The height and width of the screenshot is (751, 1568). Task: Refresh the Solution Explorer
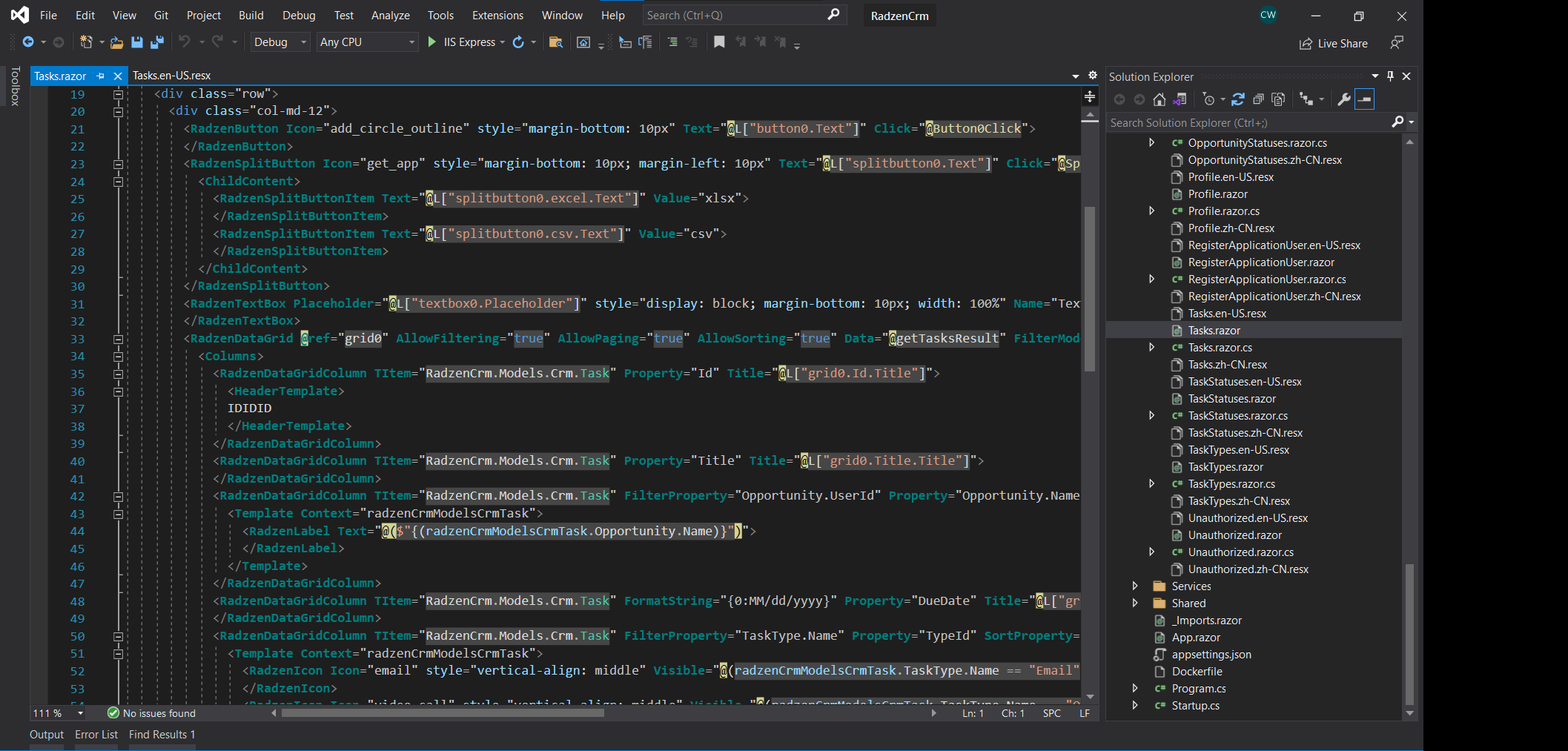click(x=1238, y=99)
